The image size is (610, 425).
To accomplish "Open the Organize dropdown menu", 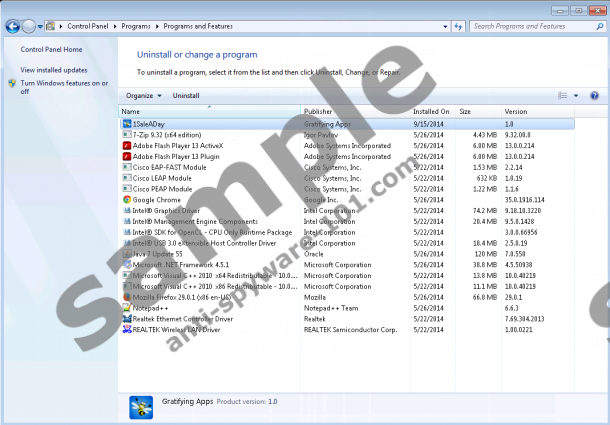I will [x=142, y=95].
